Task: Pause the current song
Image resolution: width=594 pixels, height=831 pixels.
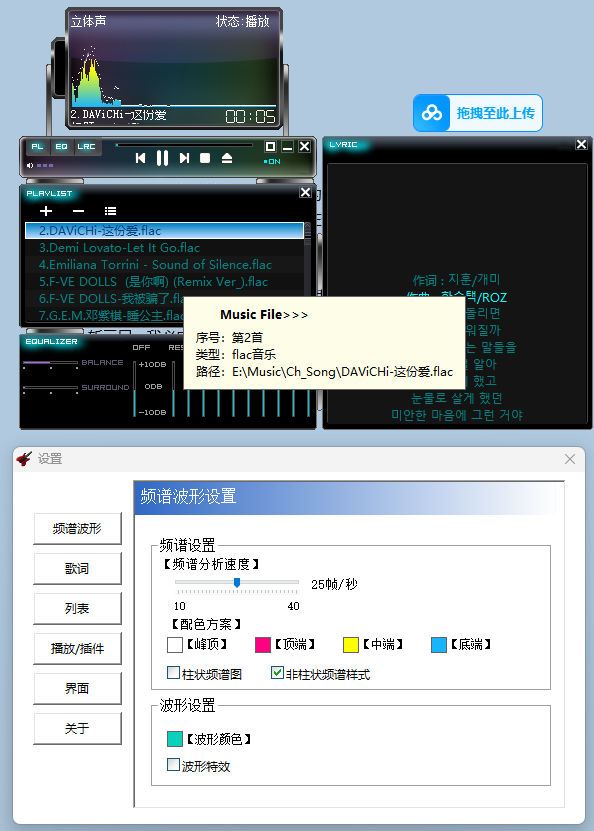Action: (162, 158)
